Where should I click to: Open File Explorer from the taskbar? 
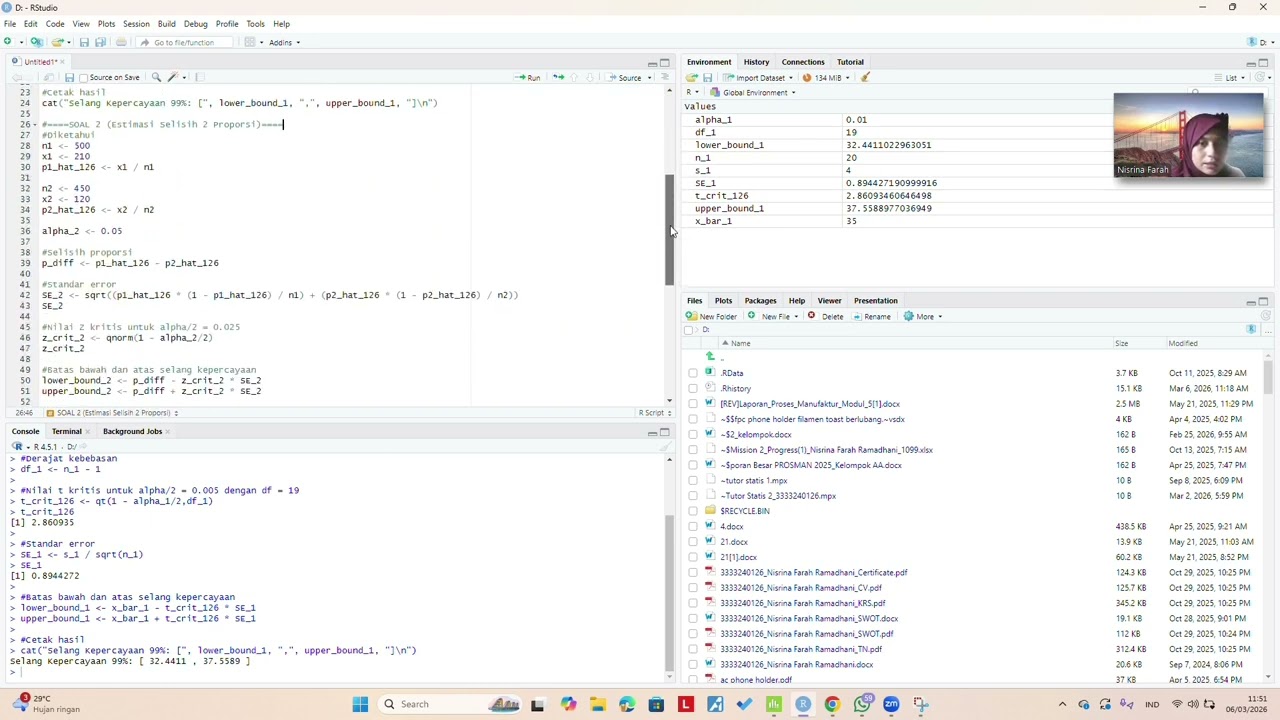coord(598,704)
